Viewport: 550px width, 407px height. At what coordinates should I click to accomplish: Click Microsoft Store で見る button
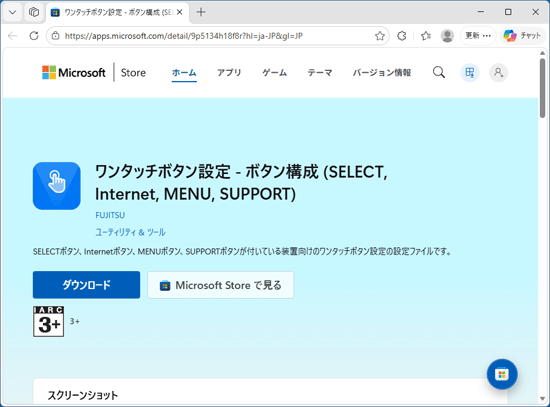(221, 285)
